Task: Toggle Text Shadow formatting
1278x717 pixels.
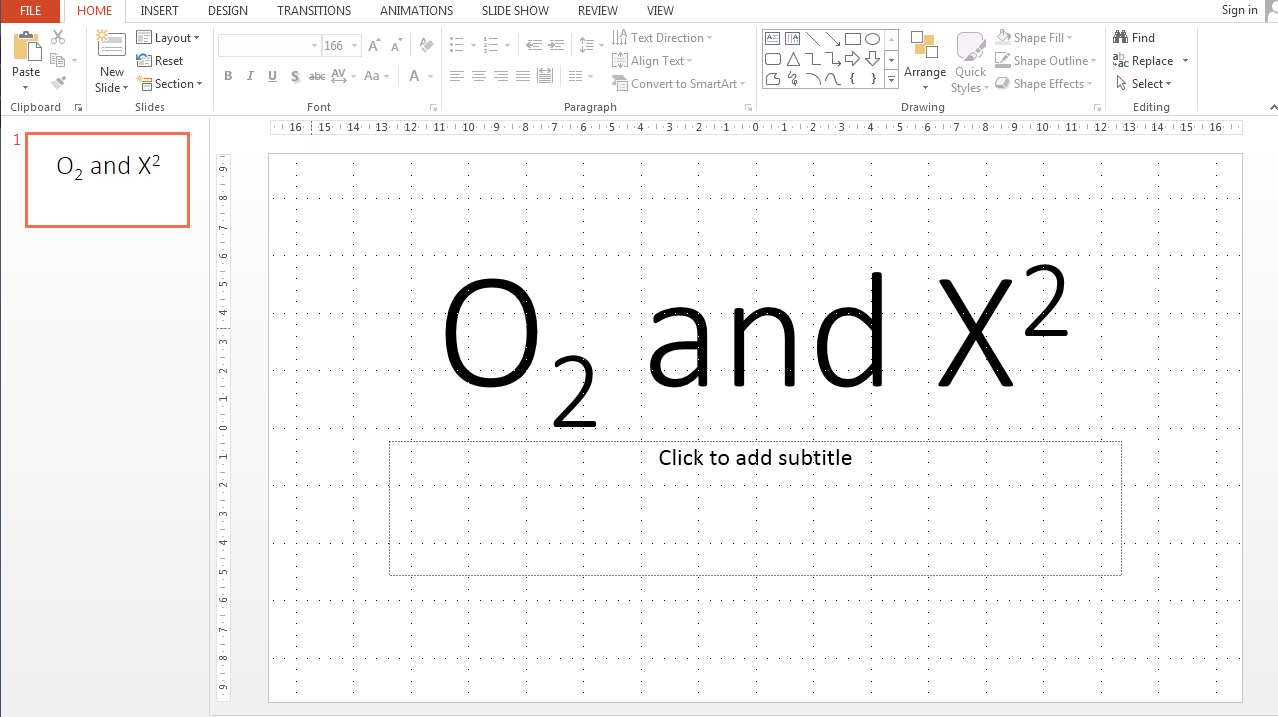Action: click(x=294, y=76)
